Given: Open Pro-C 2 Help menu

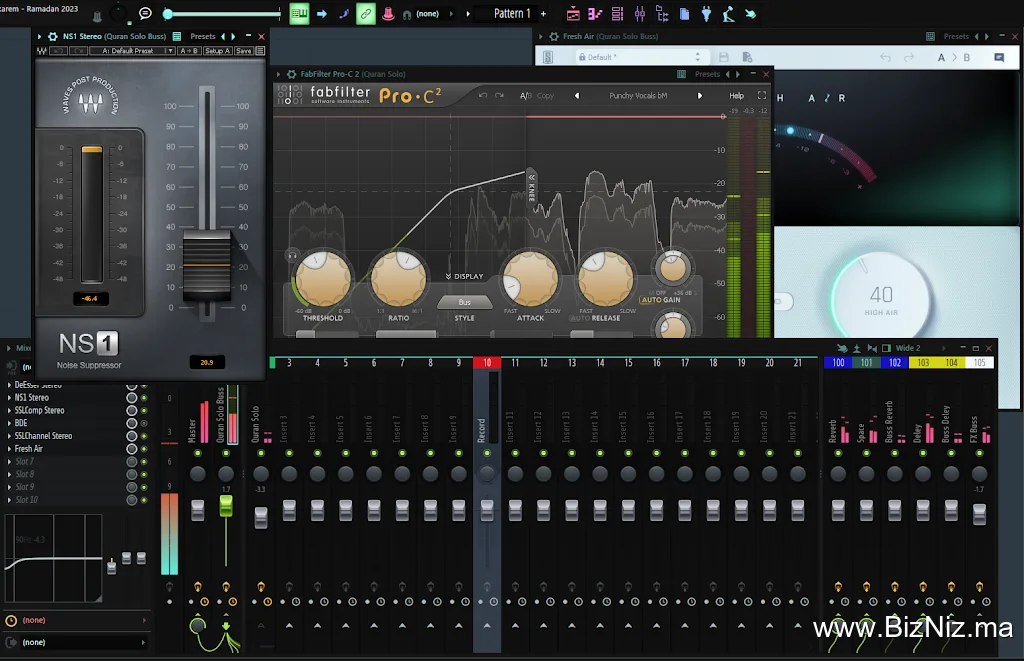Looking at the screenshot, I should 737,96.
